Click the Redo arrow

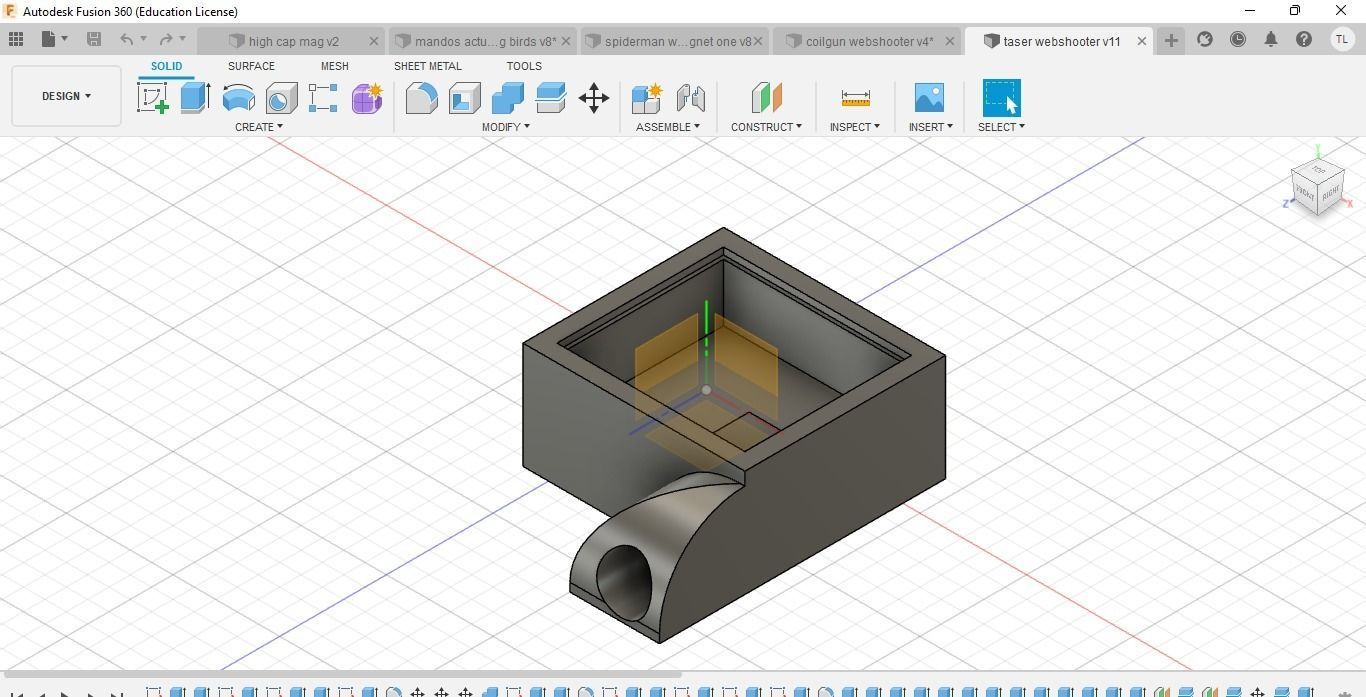coord(166,39)
